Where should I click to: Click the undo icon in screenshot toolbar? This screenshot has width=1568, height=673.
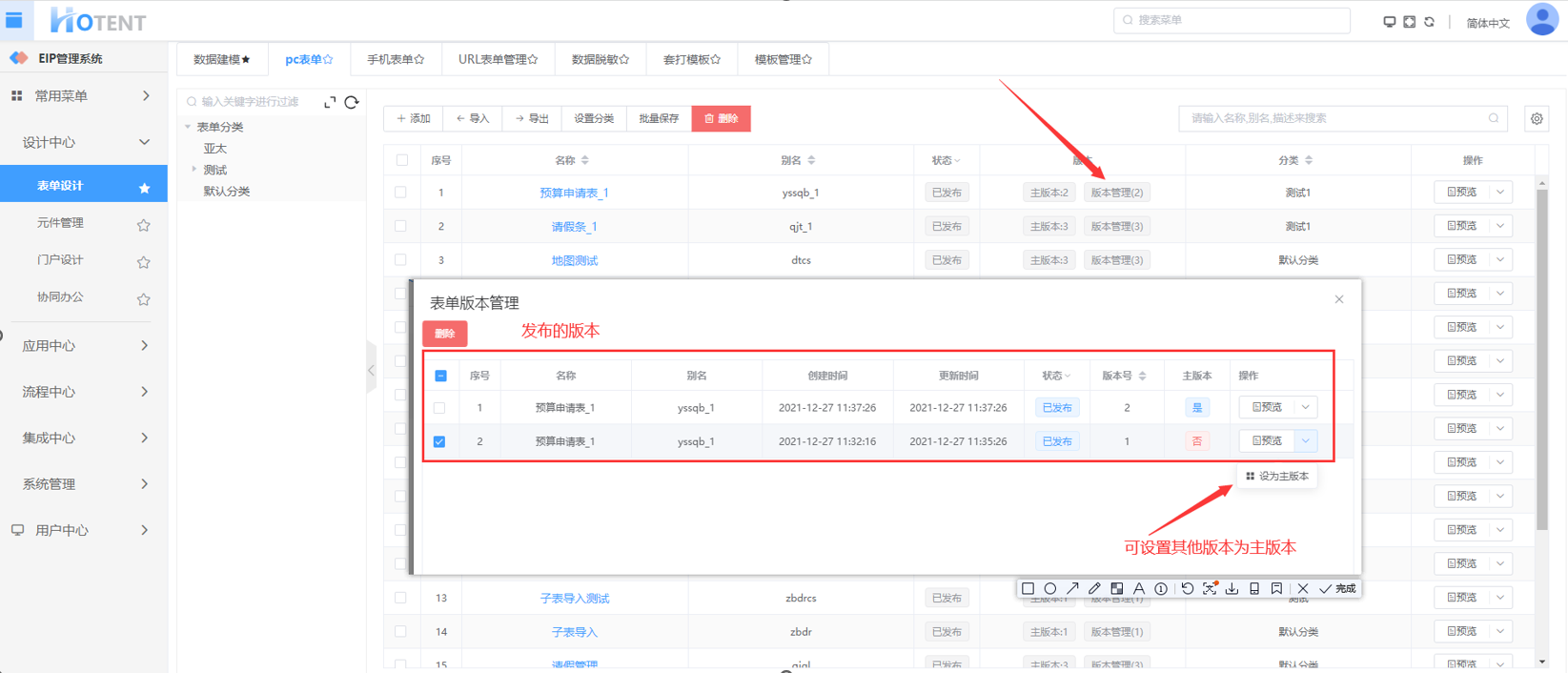coord(1187,589)
